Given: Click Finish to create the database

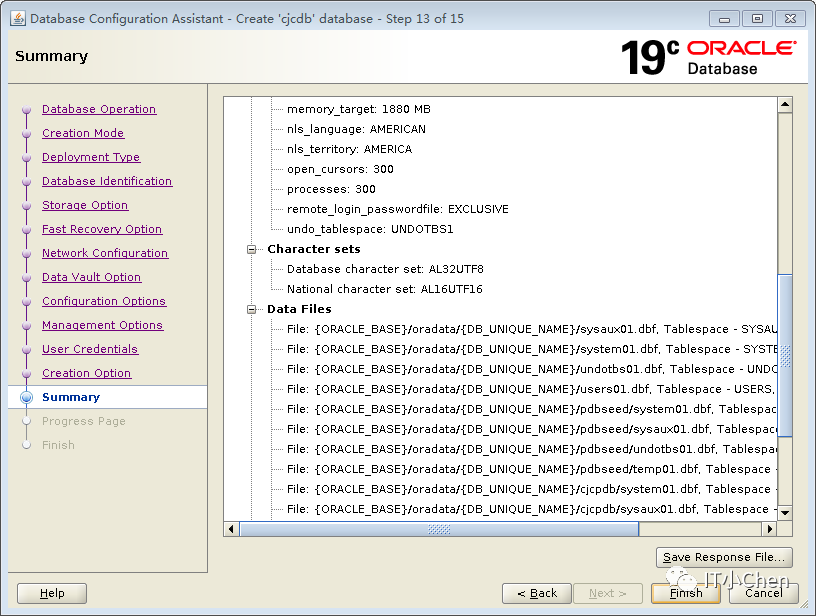Looking at the screenshot, I should [x=686, y=593].
